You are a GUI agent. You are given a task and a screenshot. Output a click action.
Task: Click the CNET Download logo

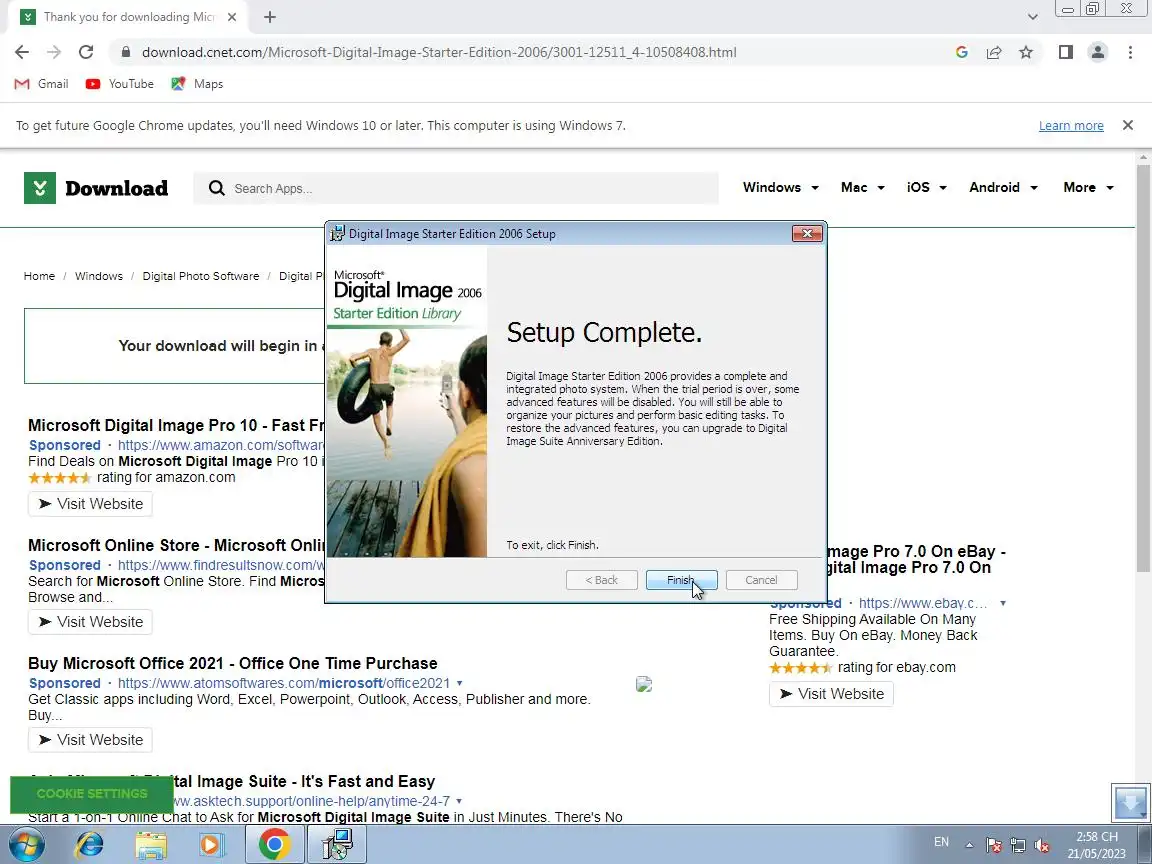[96, 188]
